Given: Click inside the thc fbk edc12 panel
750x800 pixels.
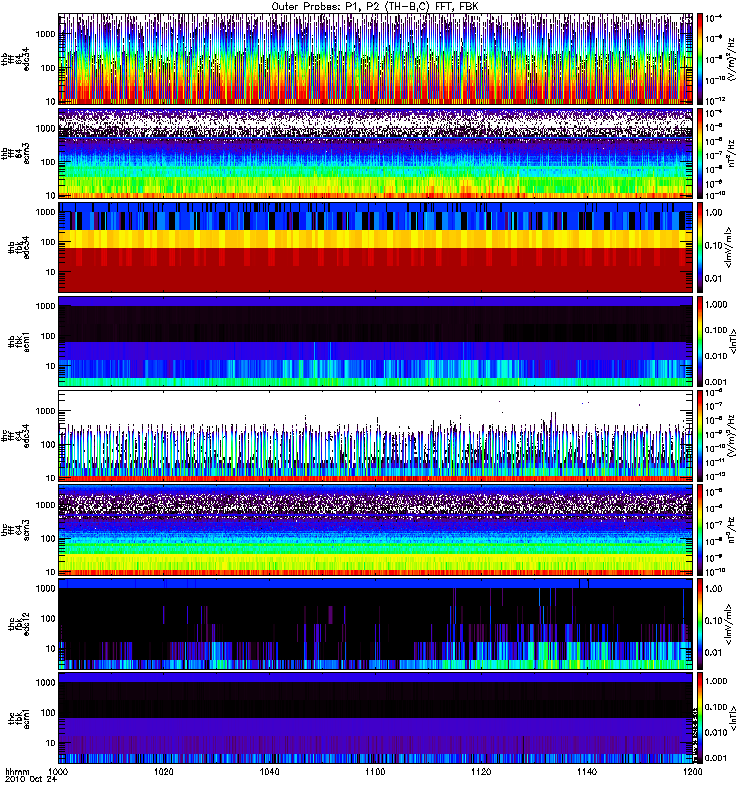Looking at the screenshot, I should (x=376, y=624).
